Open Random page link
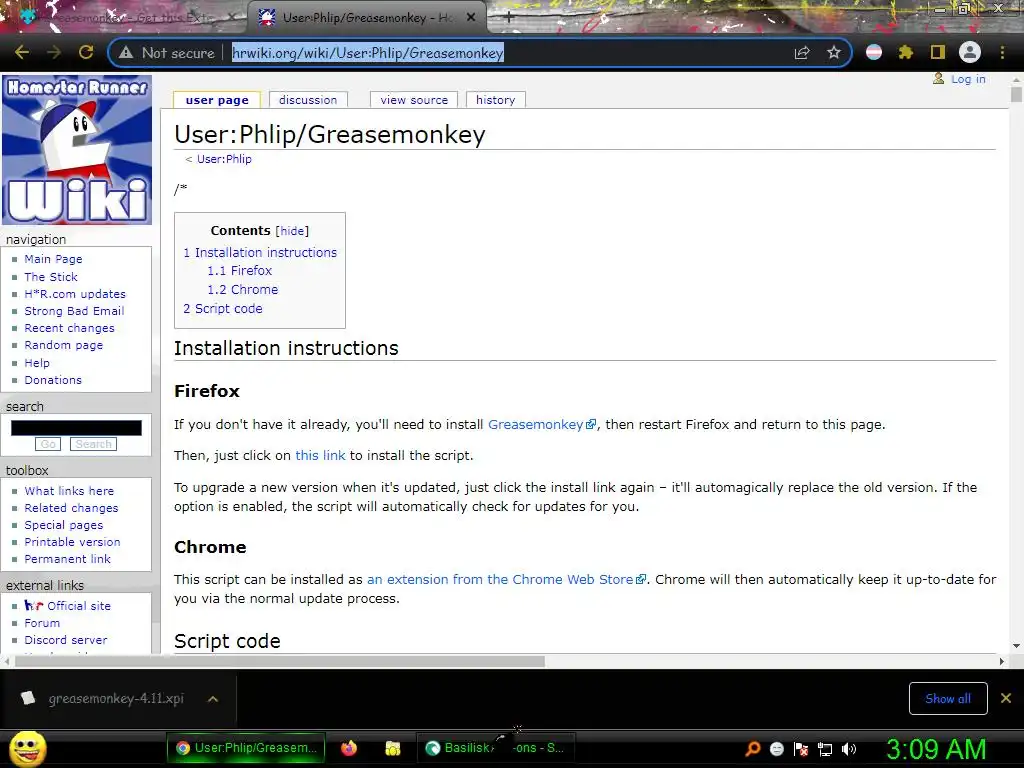The image size is (1024, 768). tap(63, 345)
